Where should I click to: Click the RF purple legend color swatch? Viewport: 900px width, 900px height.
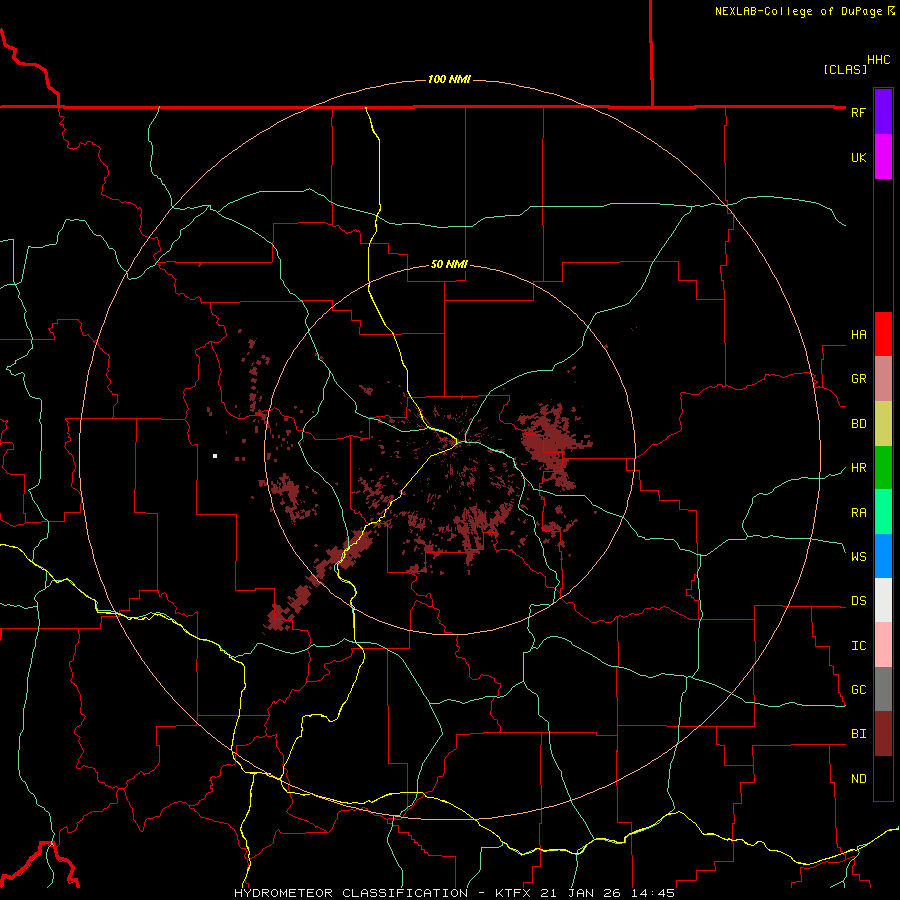(x=883, y=112)
